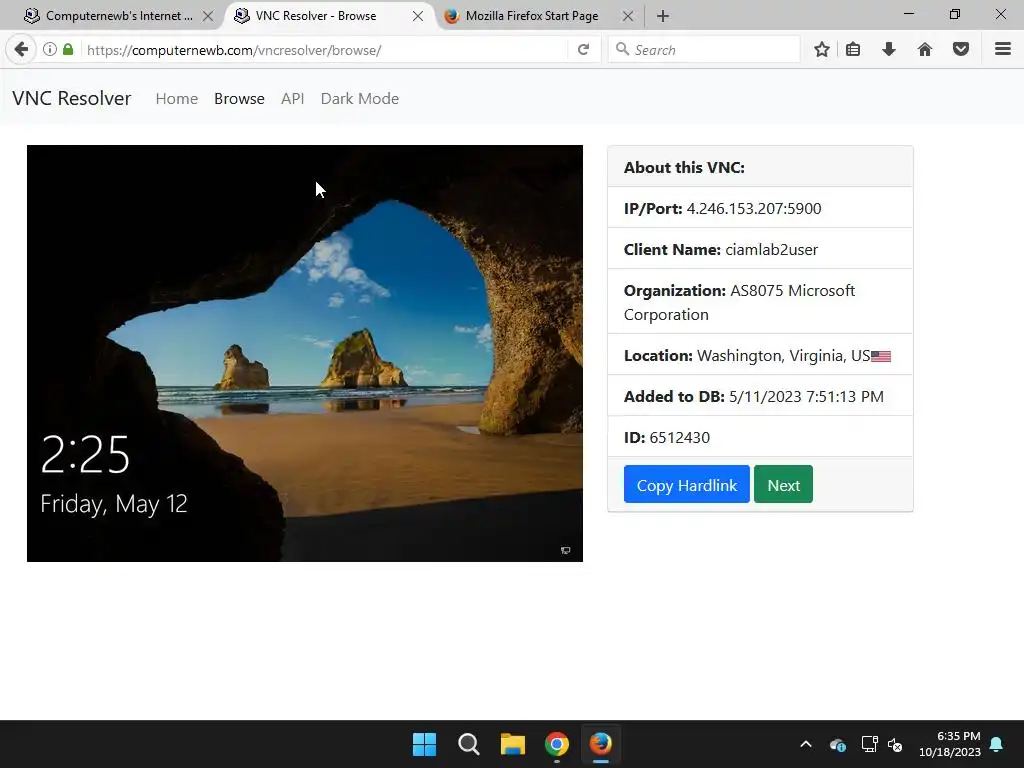Toggle Dark Mode in navigation bar
The width and height of the screenshot is (1024, 768).
coord(360,99)
